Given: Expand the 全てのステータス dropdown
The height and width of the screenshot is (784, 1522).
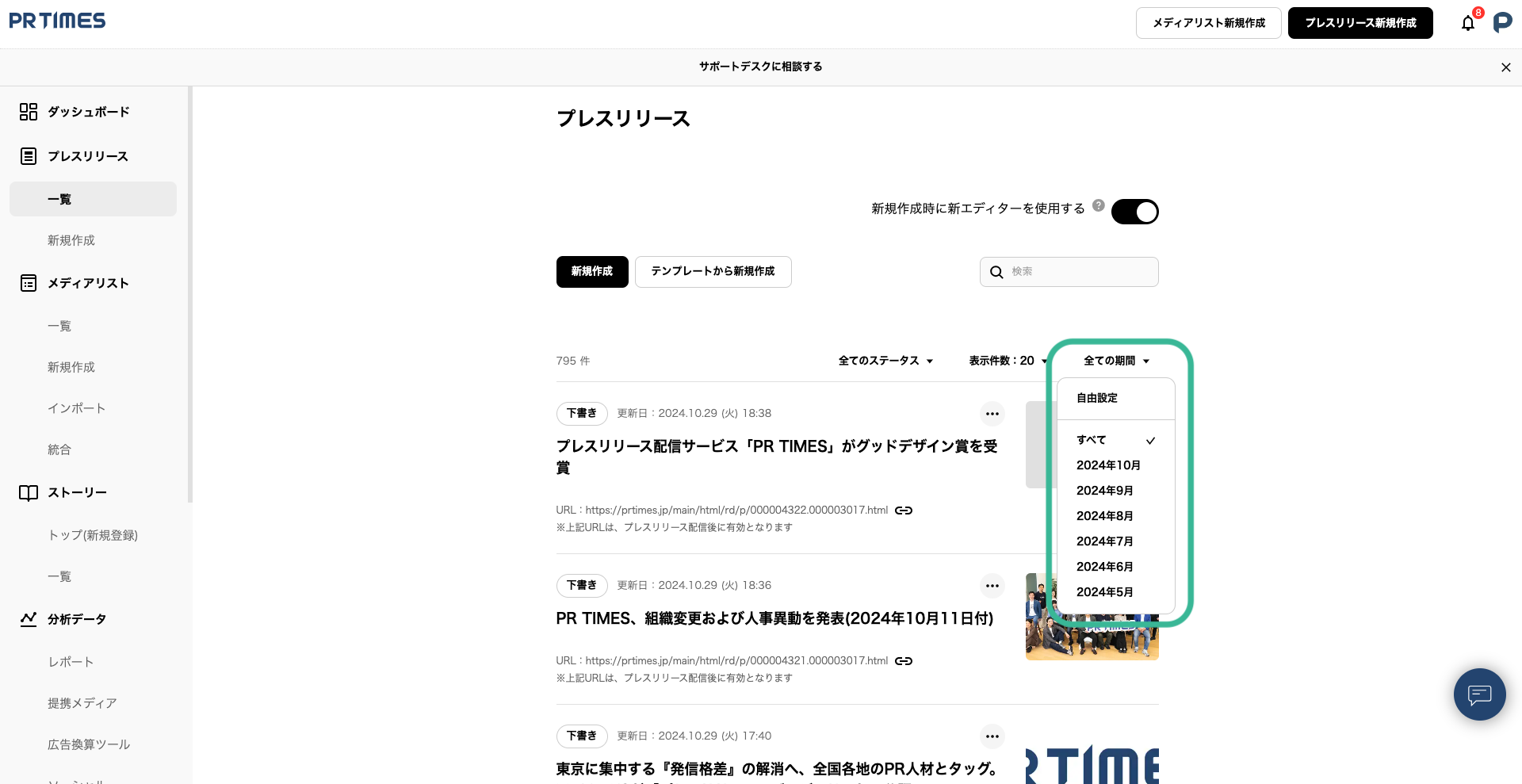Looking at the screenshot, I should click(885, 361).
